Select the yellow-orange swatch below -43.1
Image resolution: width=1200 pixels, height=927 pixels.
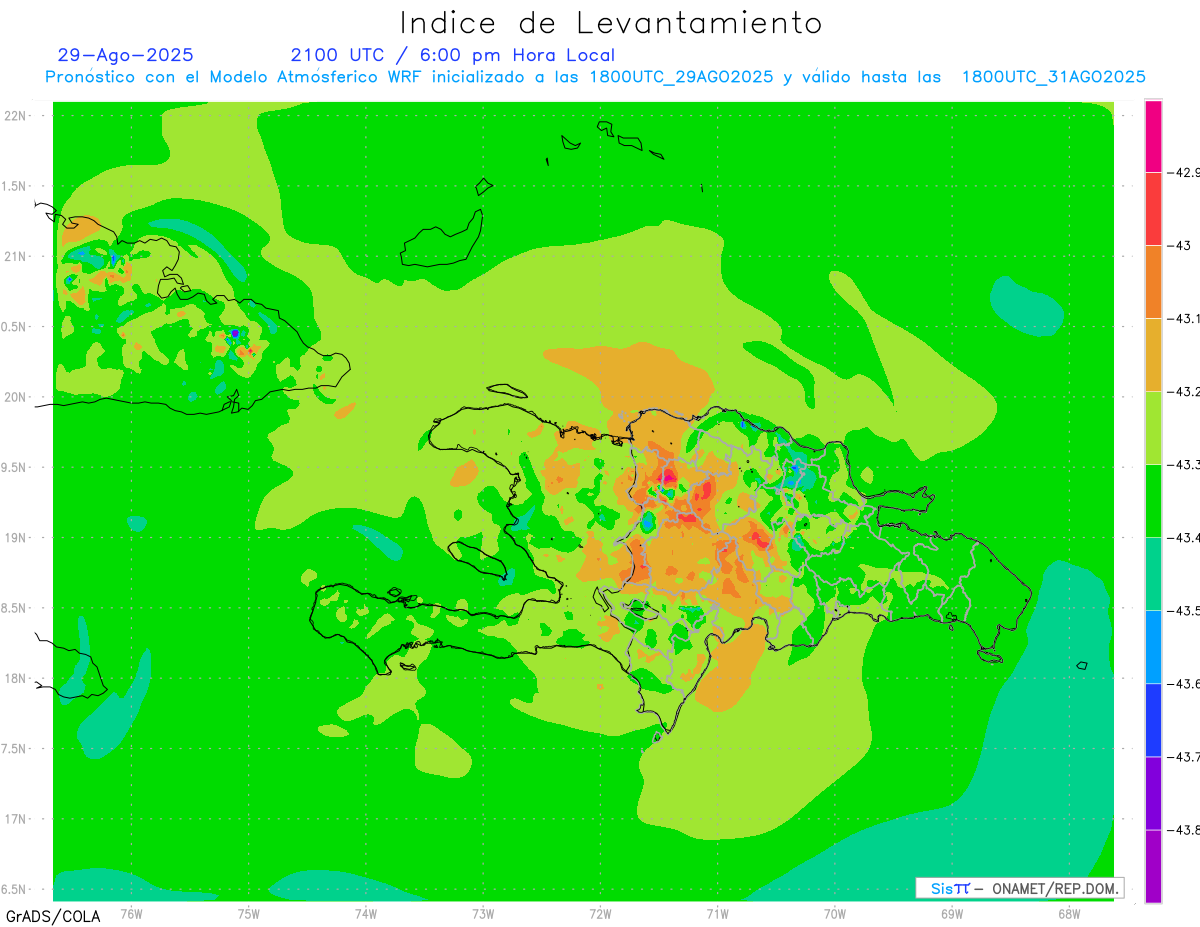point(1153,355)
